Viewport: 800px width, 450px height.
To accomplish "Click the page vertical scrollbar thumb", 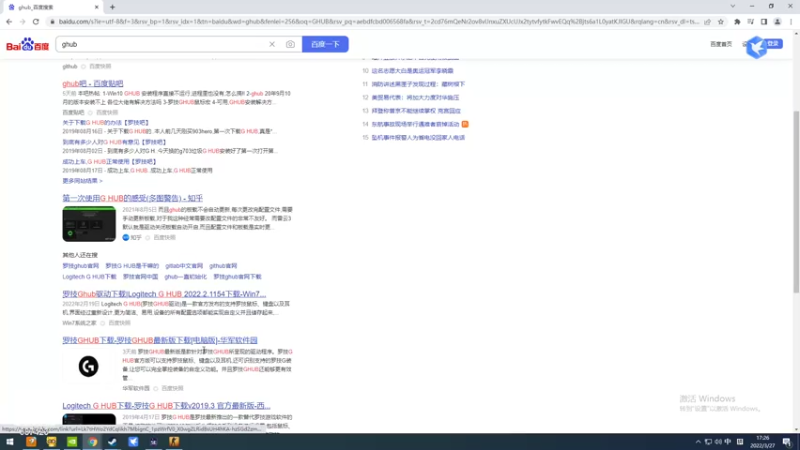I will tap(796, 202).
